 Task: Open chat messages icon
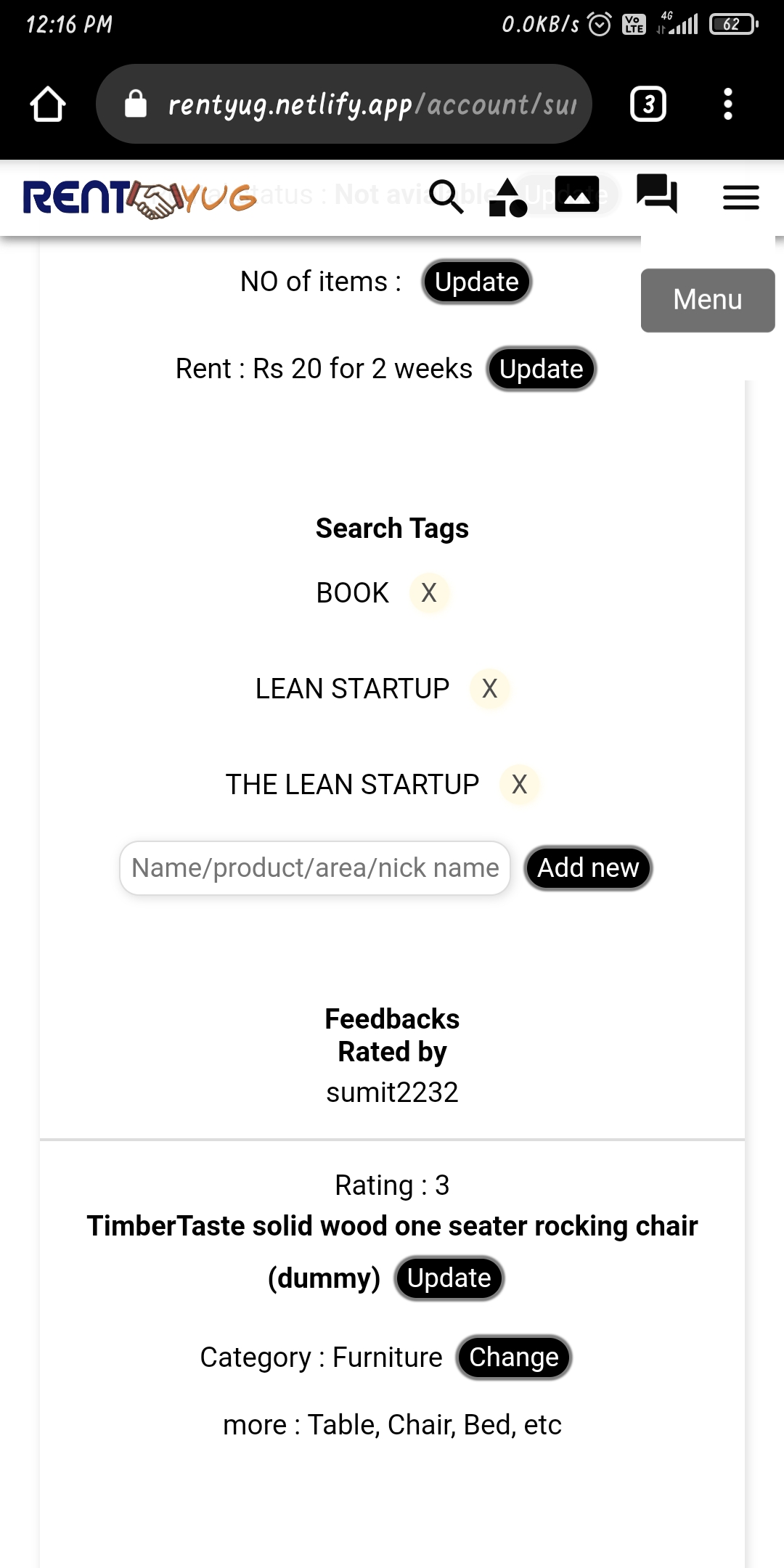(656, 194)
